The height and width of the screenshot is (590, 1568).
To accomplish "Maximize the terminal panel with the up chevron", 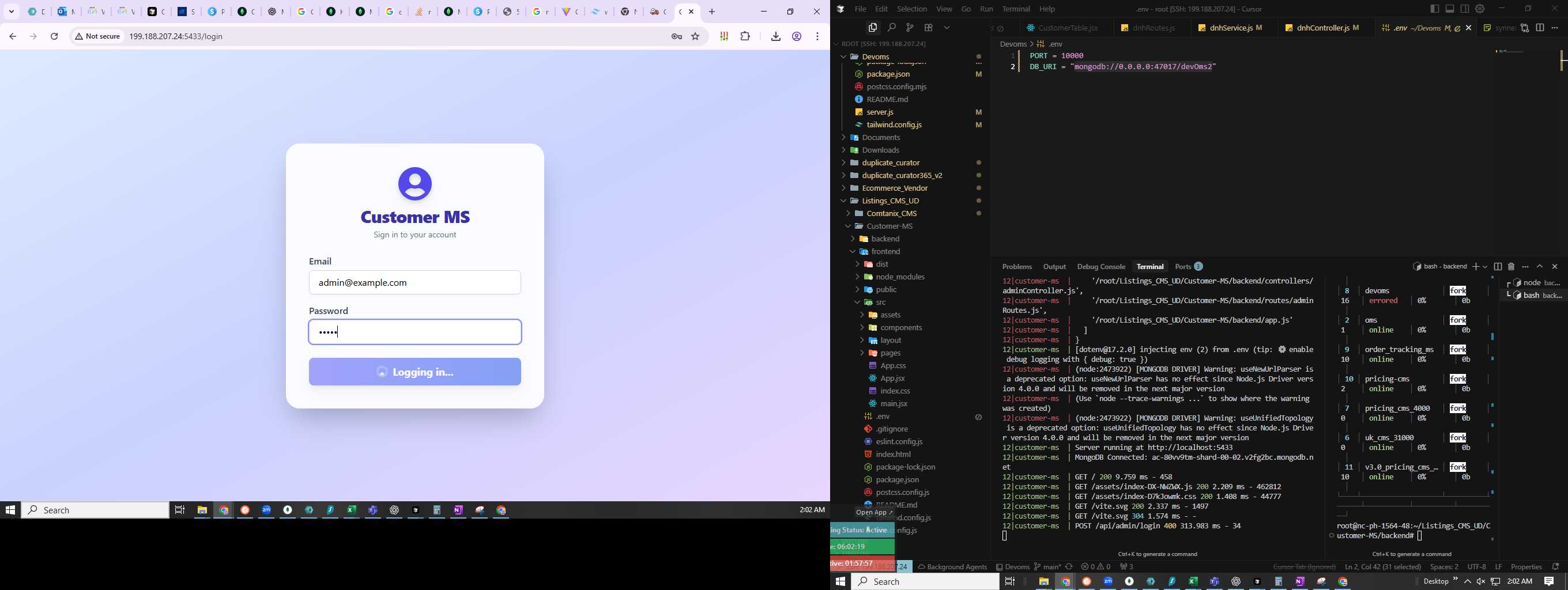I will click(x=1540, y=266).
